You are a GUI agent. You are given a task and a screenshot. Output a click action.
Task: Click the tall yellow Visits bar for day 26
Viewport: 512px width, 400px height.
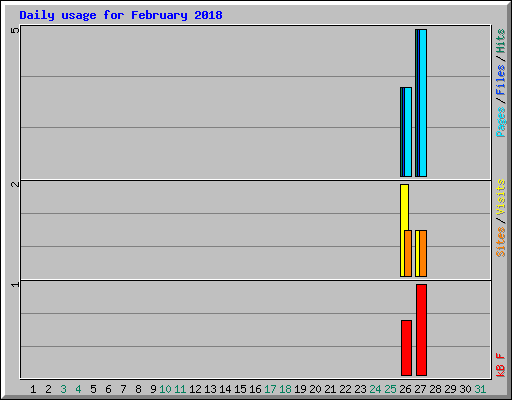pyautogui.click(x=404, y=207)
